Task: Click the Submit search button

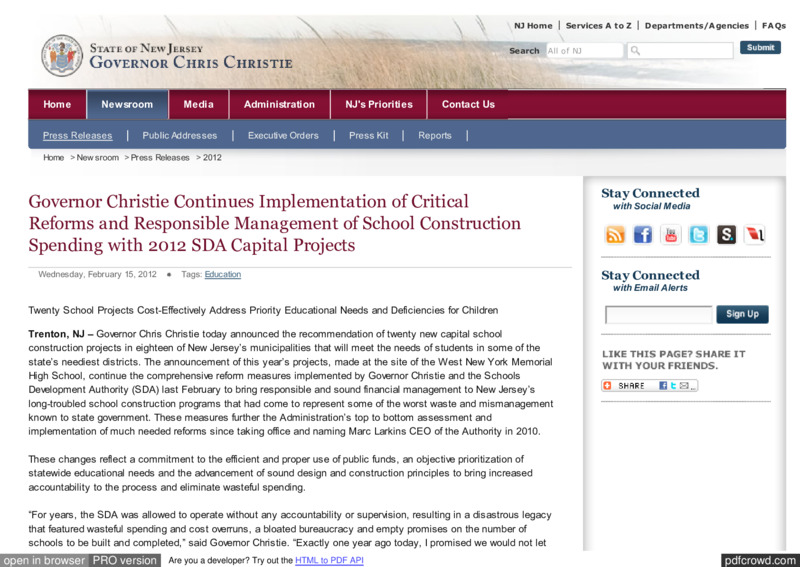Action: pos(760,47)
